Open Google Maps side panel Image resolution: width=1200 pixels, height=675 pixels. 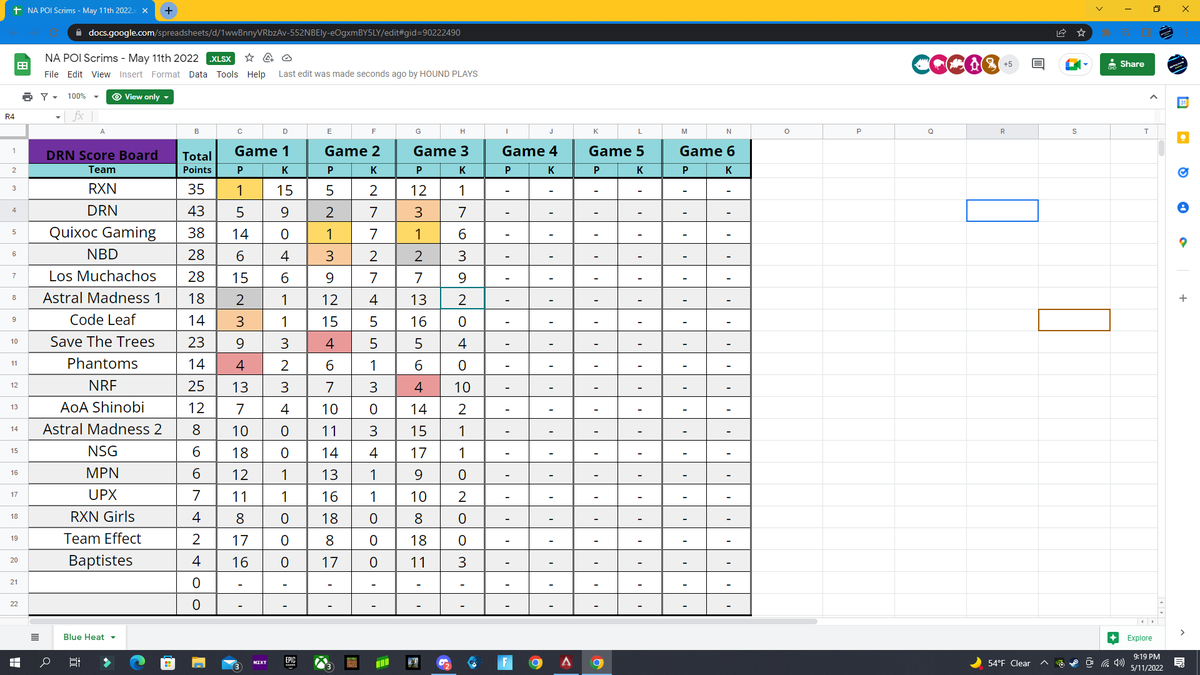(x=1183, y=242)
